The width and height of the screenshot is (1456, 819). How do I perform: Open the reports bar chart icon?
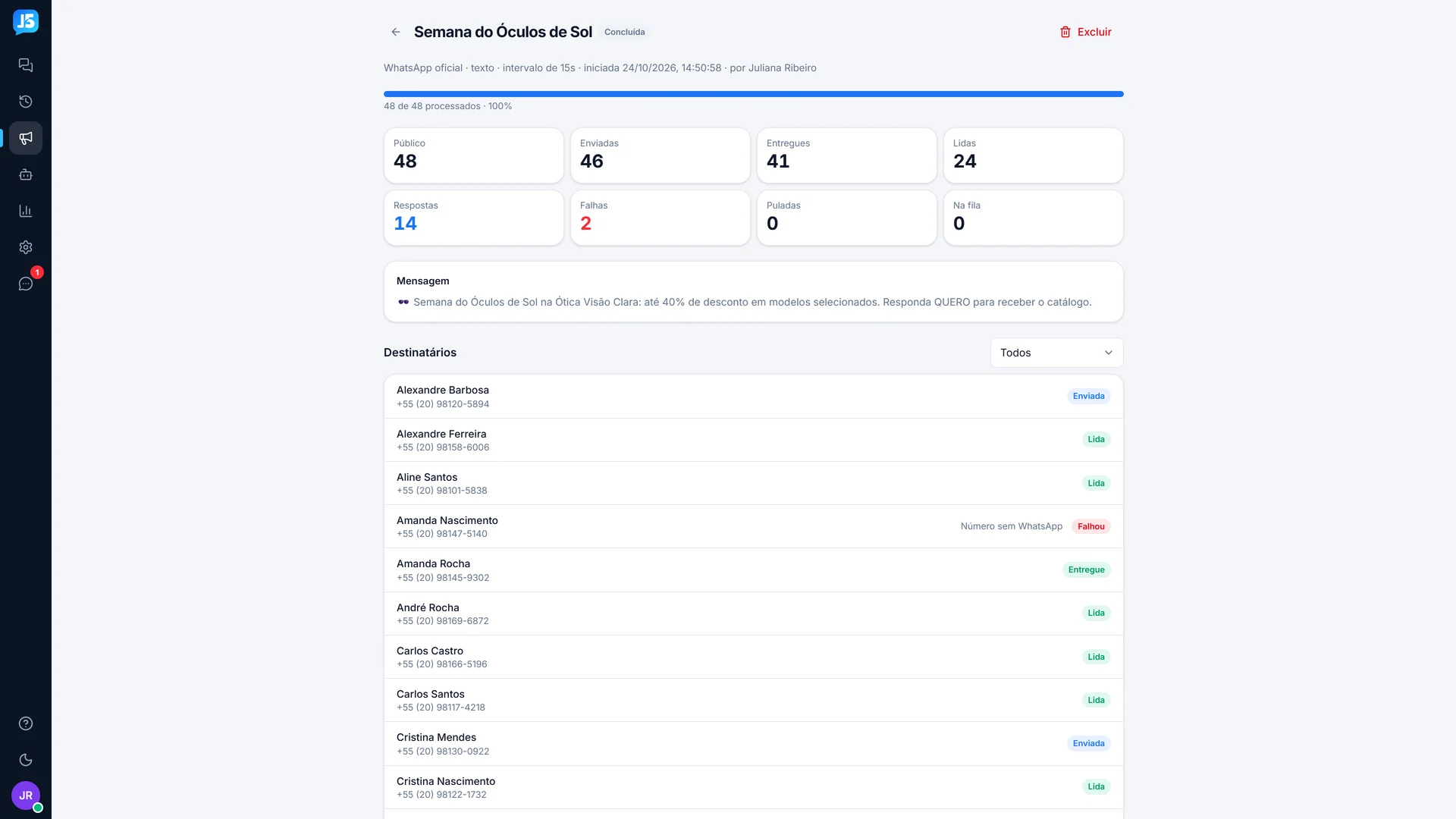click(26, 211)
